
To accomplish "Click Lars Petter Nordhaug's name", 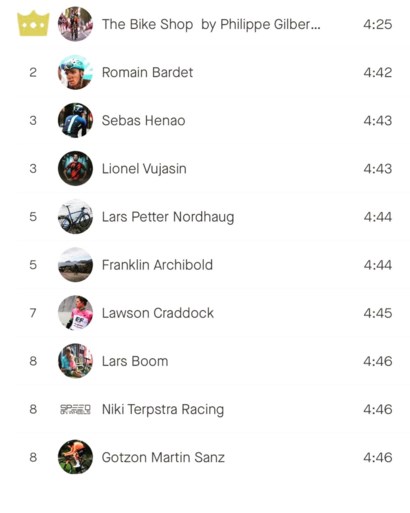I will click(x=168, y=217).
